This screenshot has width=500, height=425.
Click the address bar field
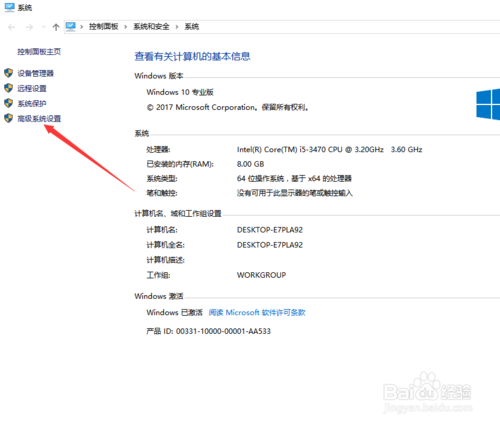point(282,27)
